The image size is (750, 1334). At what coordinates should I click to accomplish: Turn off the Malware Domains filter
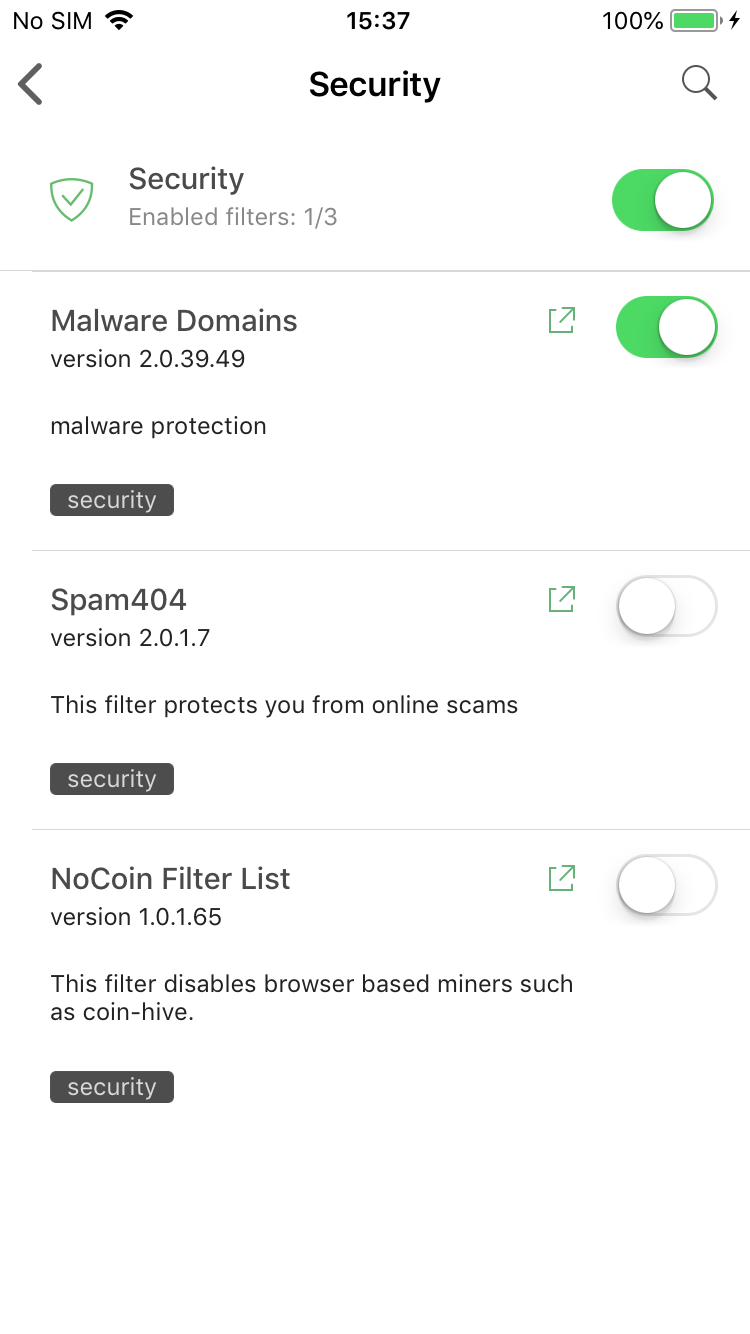(x=667, y=327)
